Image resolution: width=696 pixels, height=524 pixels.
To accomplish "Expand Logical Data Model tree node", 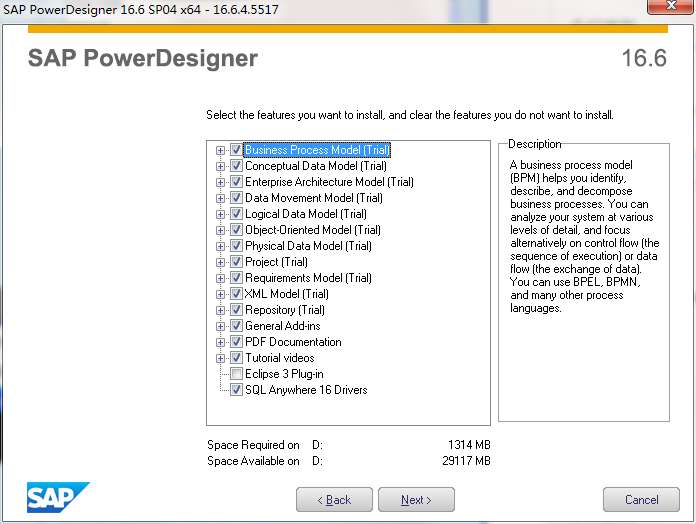I will 220,214.
